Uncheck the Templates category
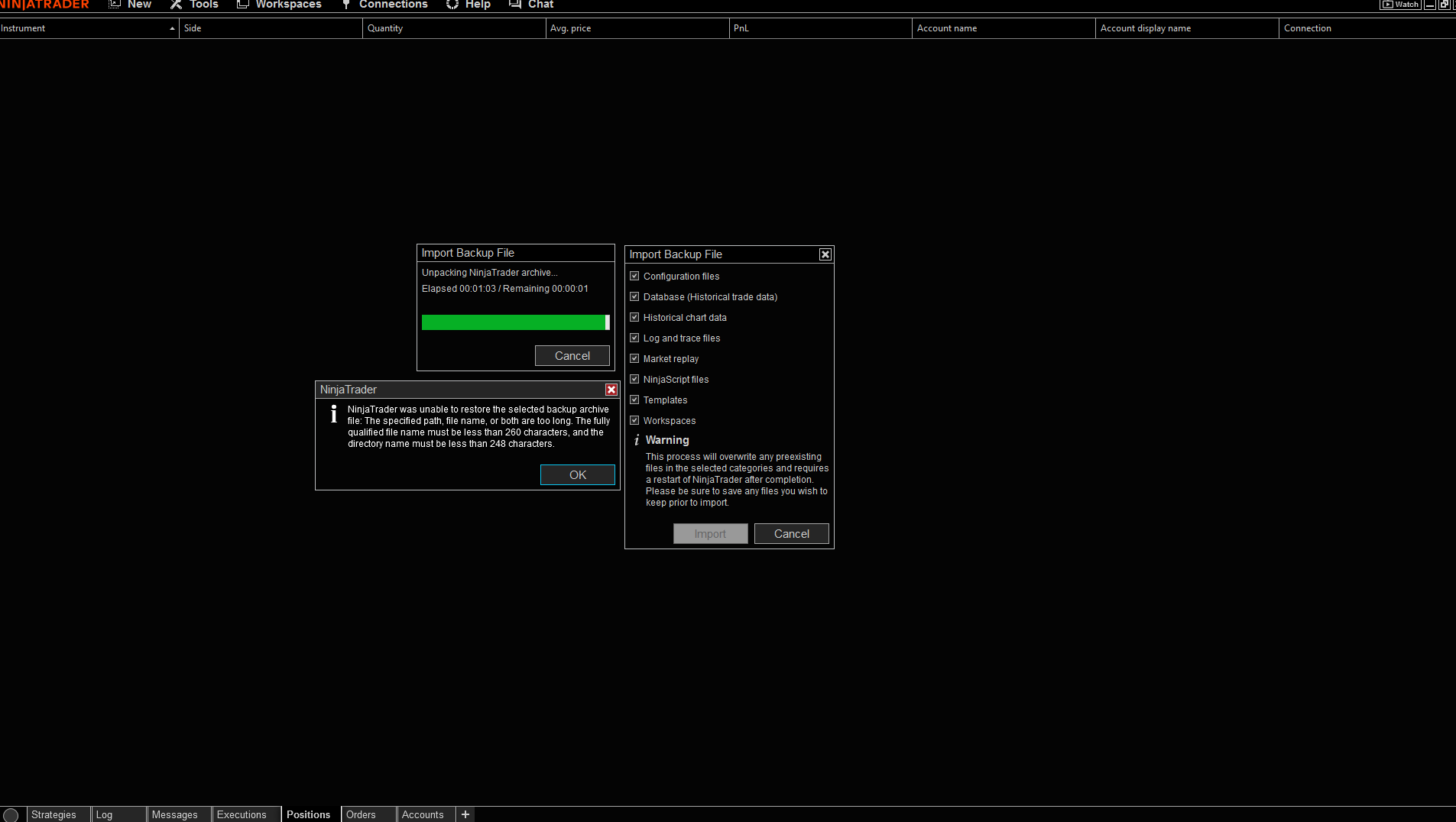Image resolution: width=1456 pixels, height=822 pixels. 635,400
